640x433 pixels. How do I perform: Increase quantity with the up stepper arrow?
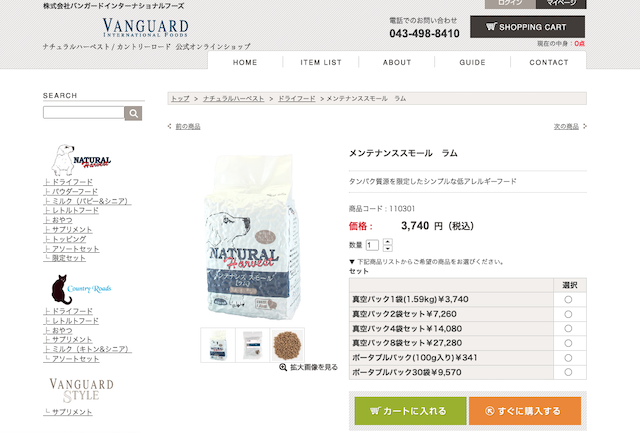[388, 242]
